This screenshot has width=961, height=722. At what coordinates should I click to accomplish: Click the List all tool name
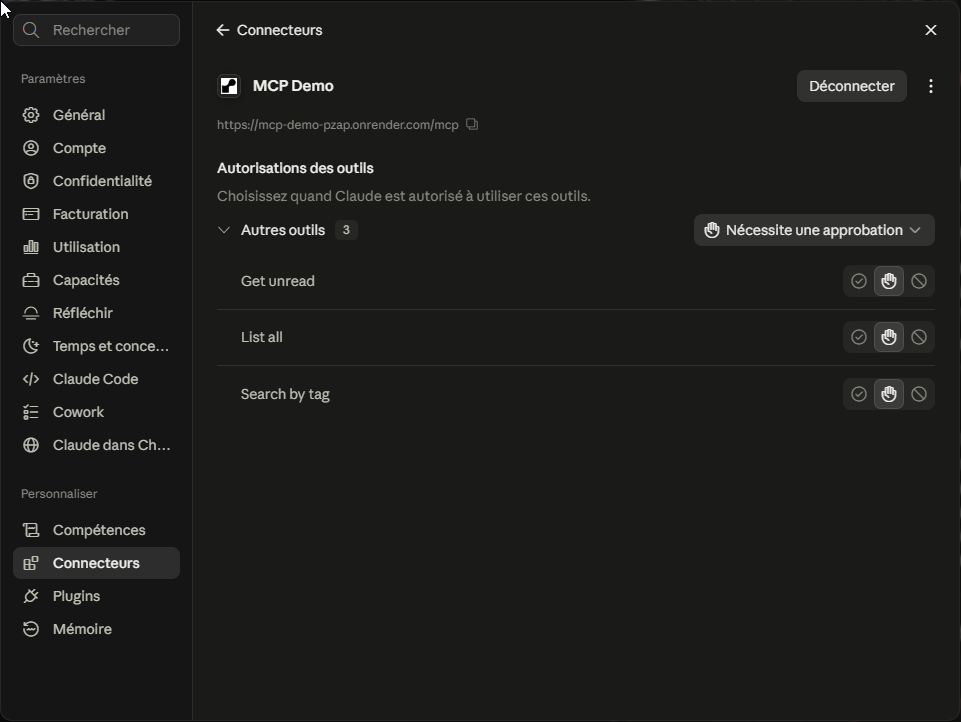tap(262, 337)
